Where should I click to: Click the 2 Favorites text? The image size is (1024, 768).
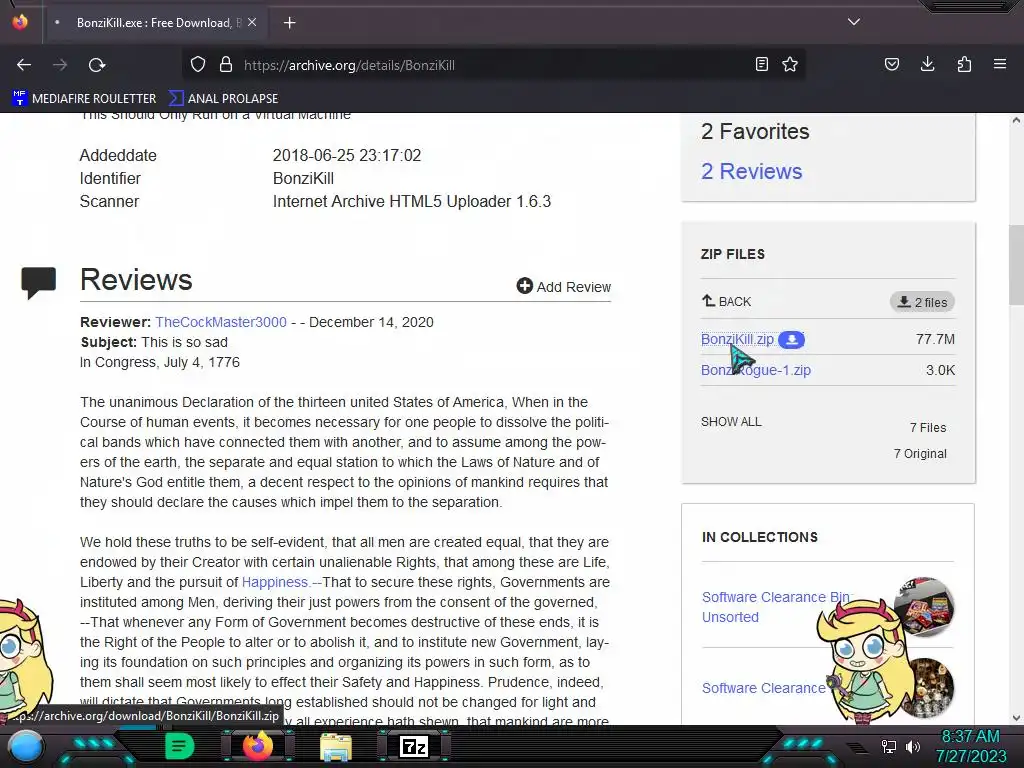pyautogui.click(x=755, y=131)
